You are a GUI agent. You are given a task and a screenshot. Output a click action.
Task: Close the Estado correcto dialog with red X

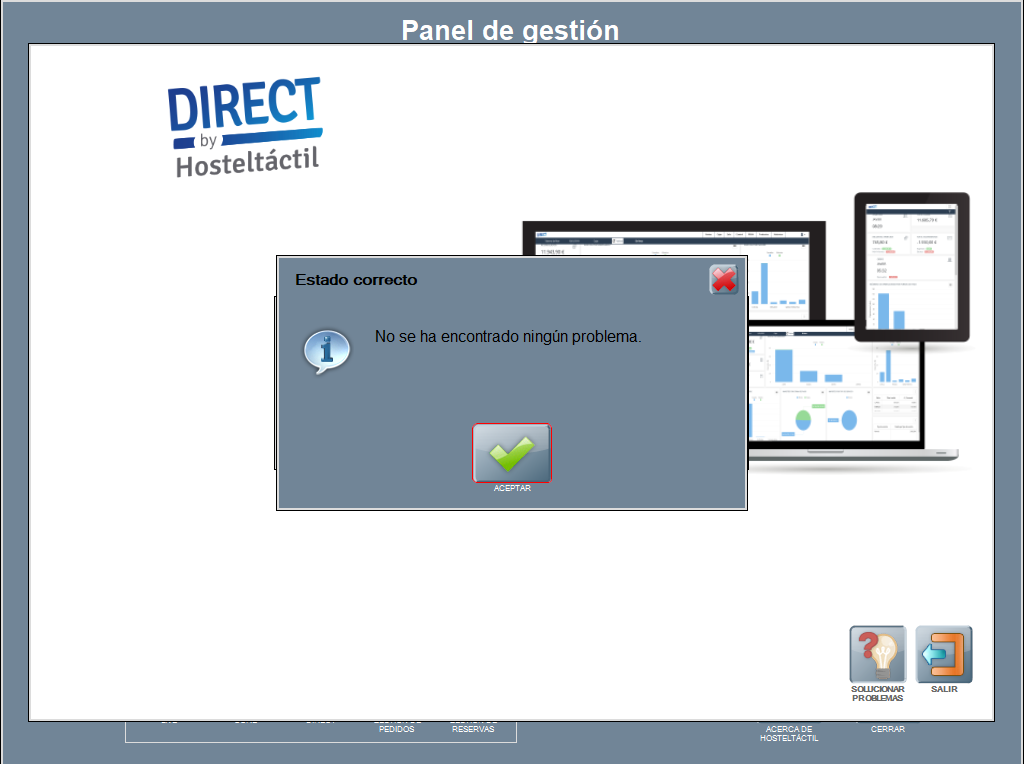[x=723, y=280]
